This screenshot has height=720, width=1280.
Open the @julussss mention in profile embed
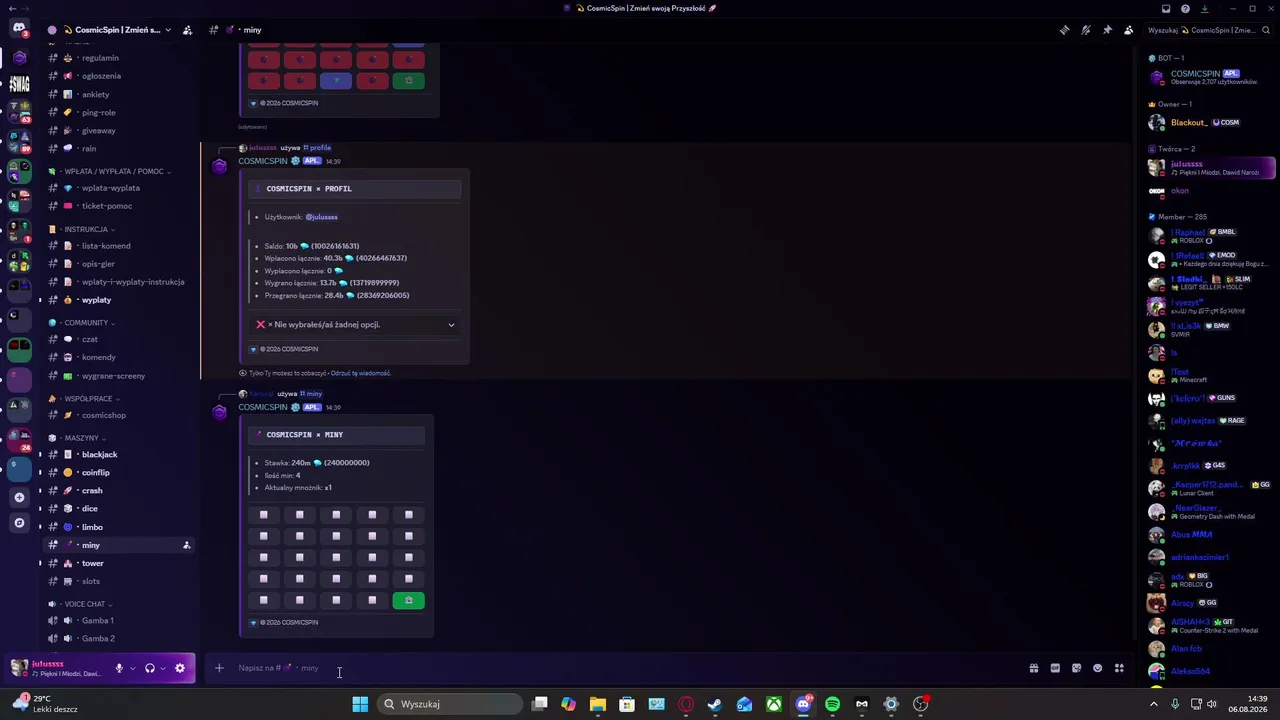(321, 217)
